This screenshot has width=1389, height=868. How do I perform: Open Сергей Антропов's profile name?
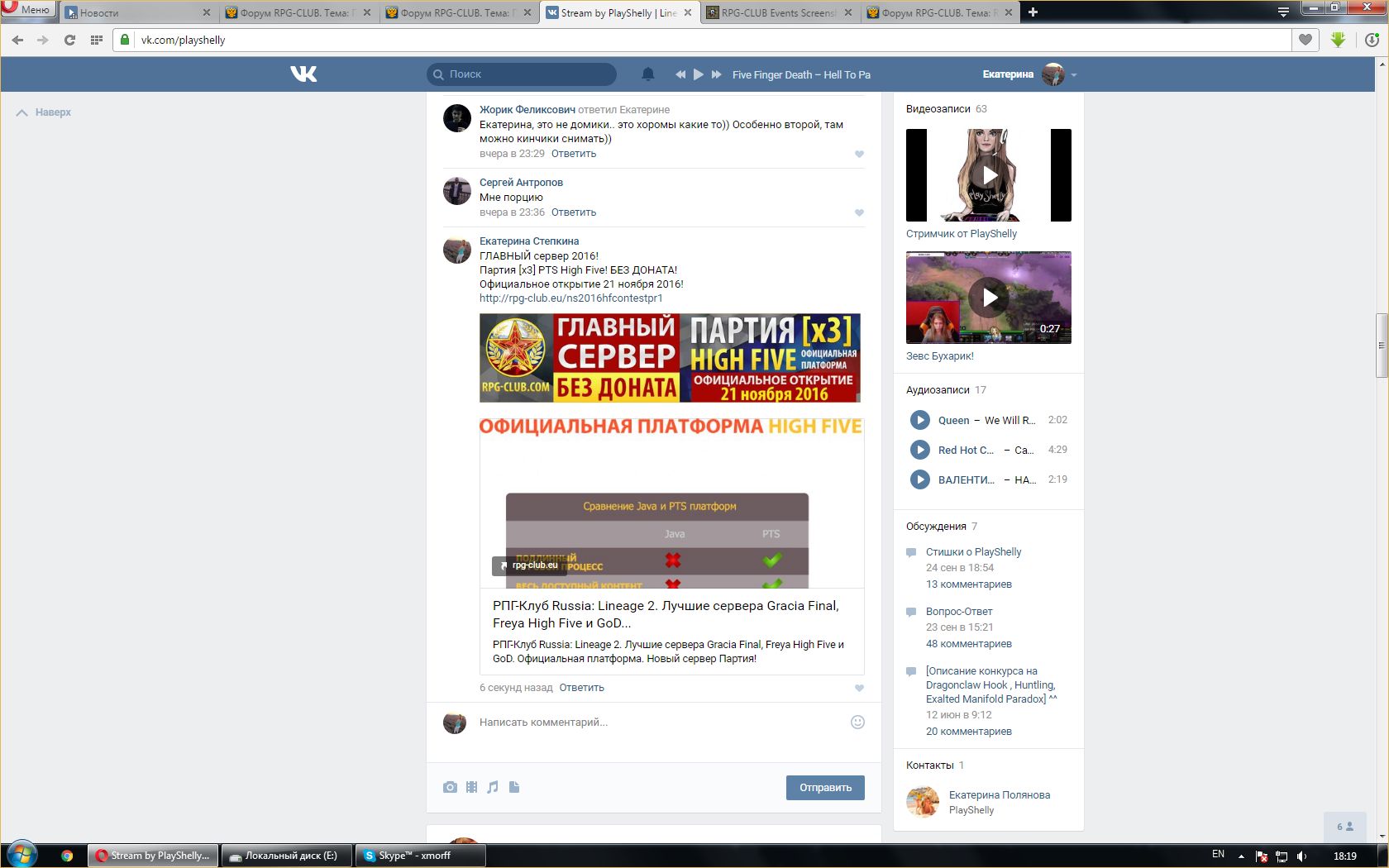point(521,183)
